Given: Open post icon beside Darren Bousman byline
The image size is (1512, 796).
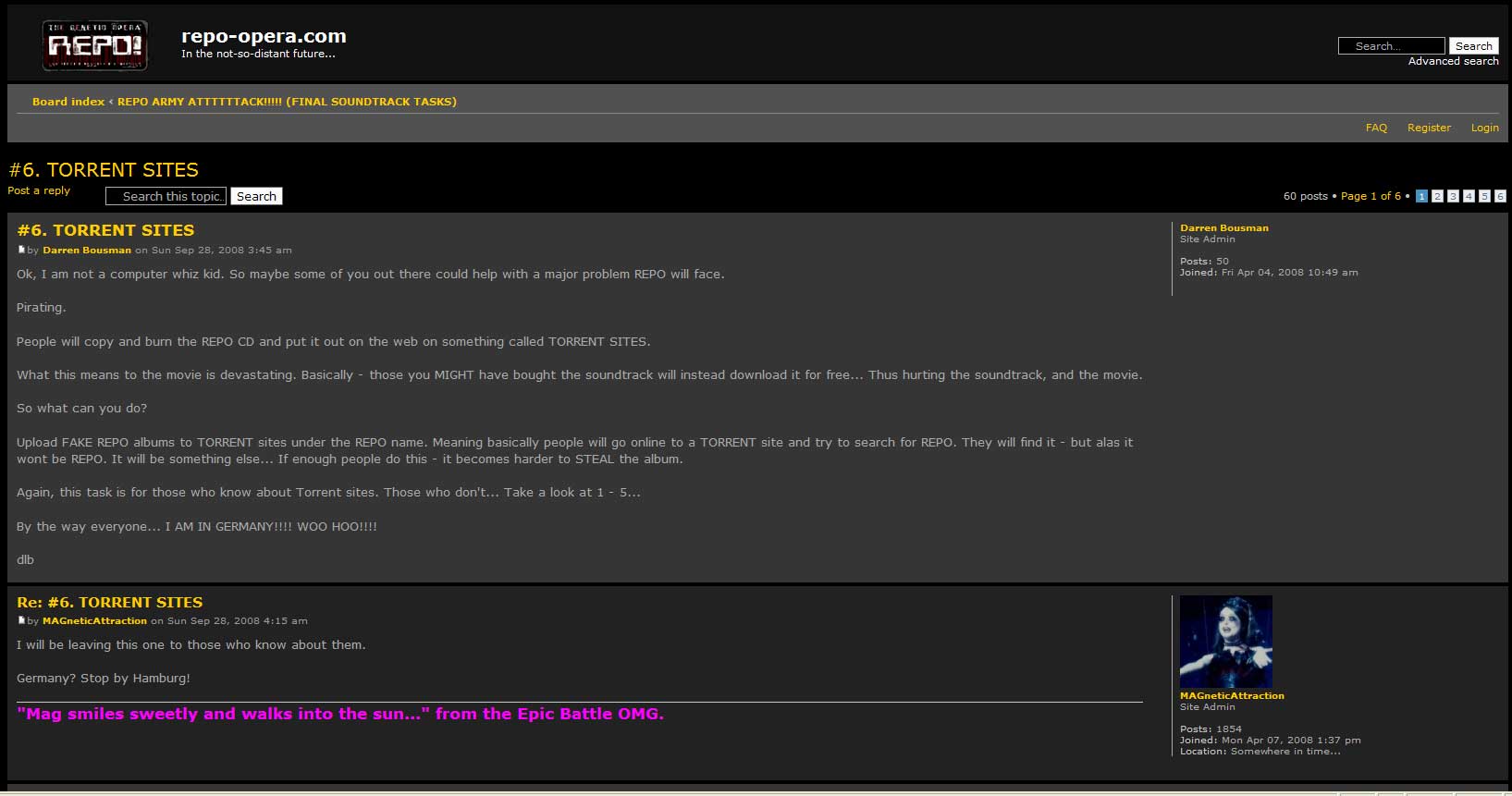Looking at the screenshot, I should 21,250.
